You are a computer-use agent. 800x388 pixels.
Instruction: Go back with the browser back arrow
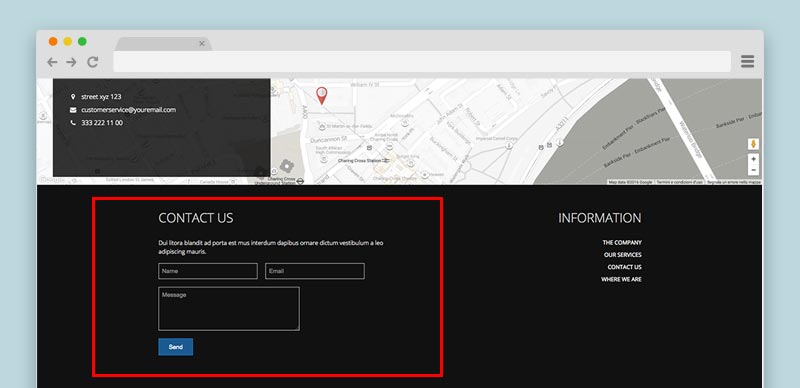point(52,62)
